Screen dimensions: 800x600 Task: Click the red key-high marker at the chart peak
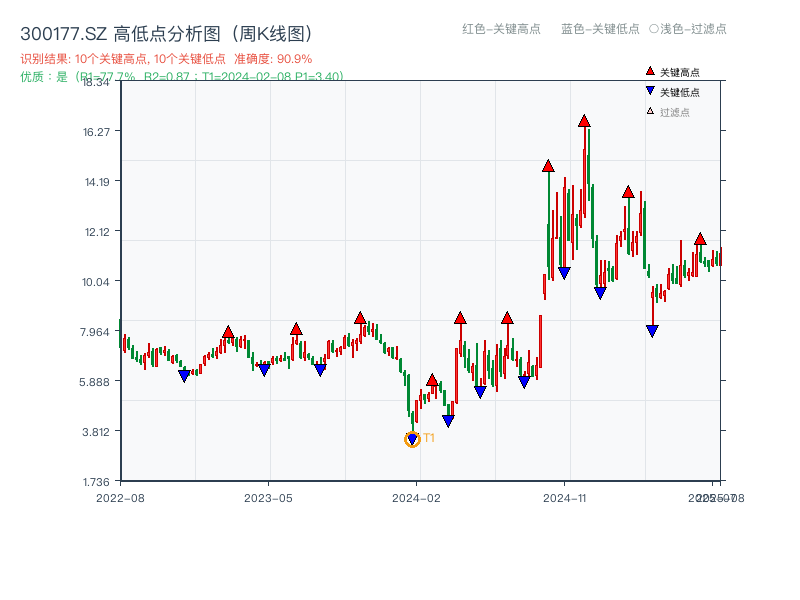click(x=584, y=121)
